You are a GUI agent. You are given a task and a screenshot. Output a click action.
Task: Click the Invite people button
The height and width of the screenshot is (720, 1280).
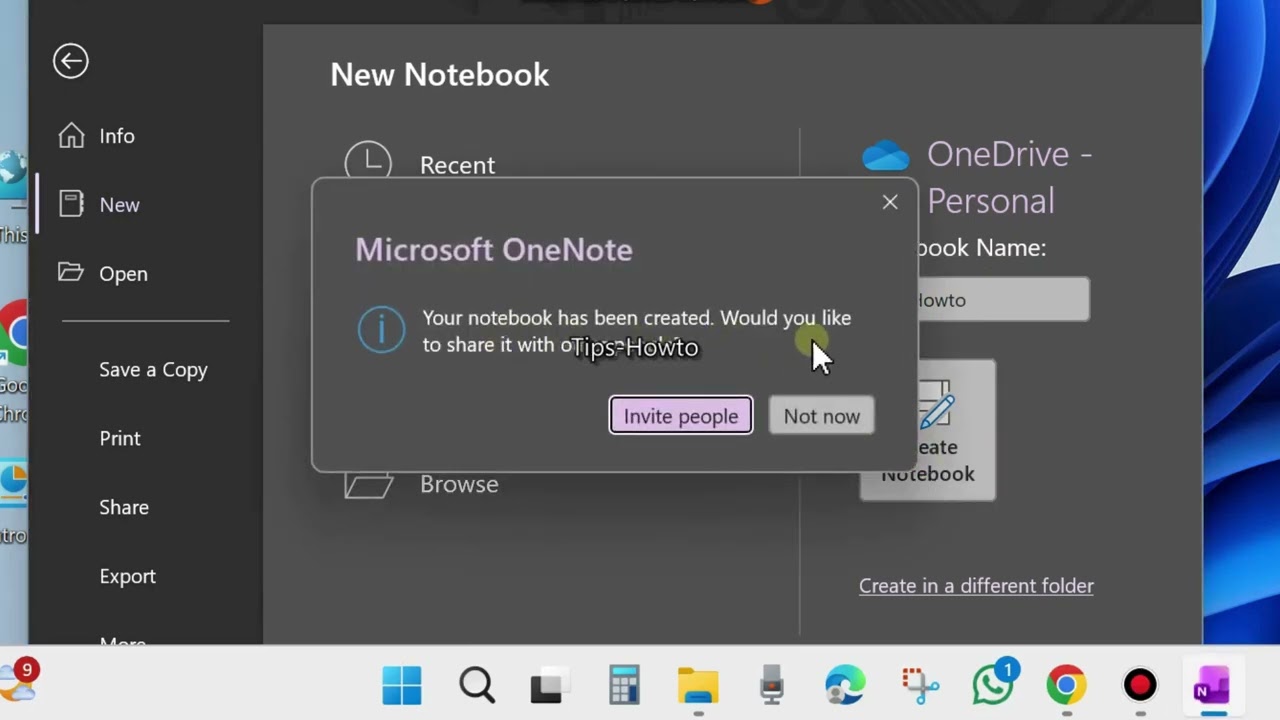coord(681,416)
